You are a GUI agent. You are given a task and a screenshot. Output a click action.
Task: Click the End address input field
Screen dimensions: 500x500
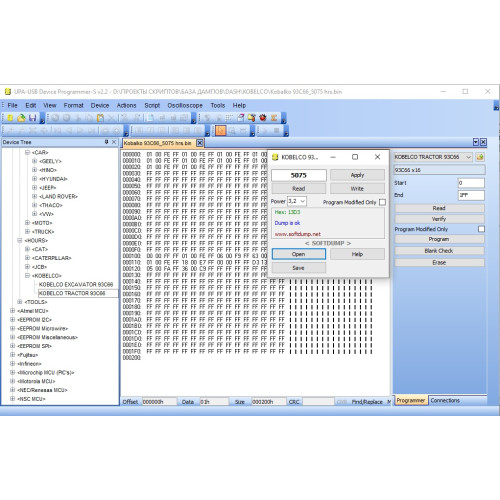pyautogui.click(x=471, y=195)
